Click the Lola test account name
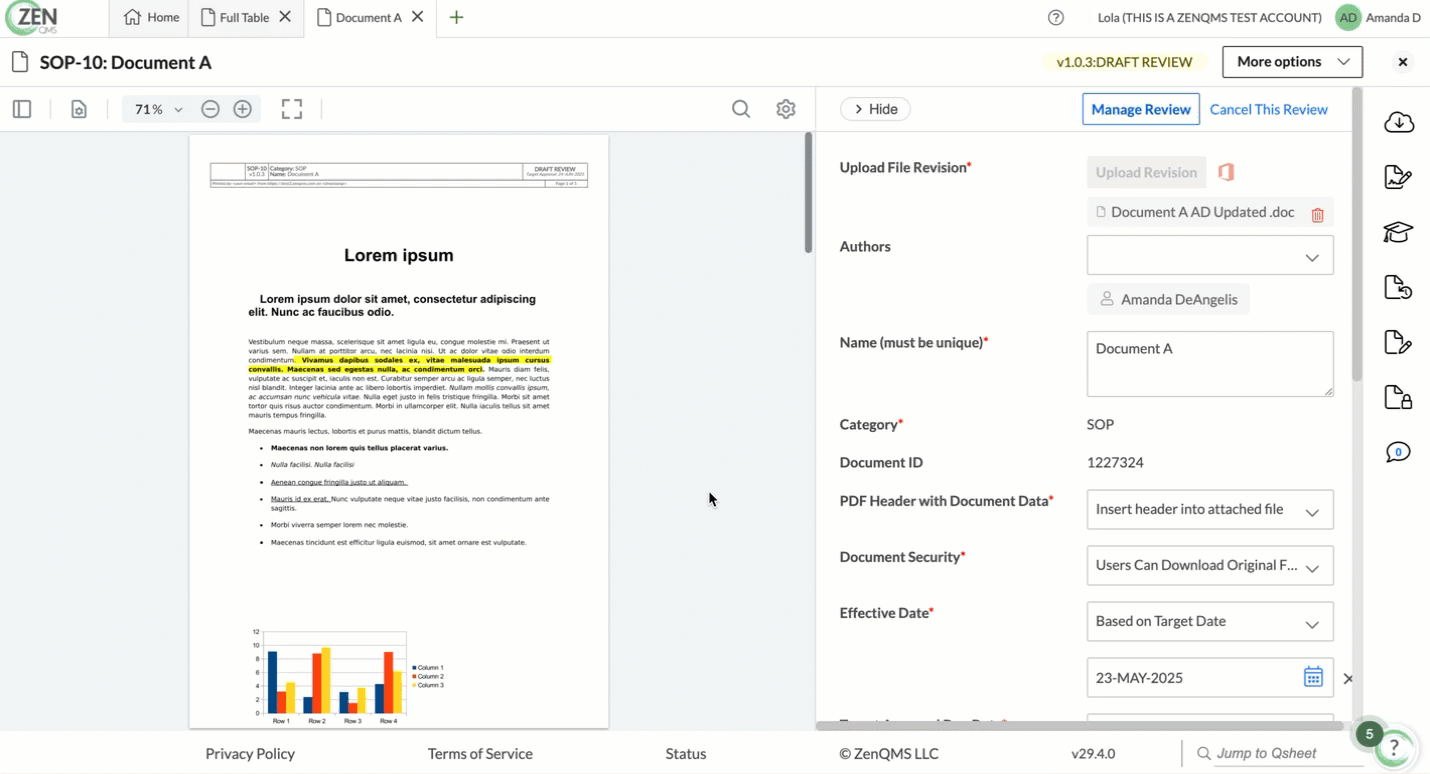Image resolution: width=1430 pixels, height=774 pixels. pos(1209,17)
